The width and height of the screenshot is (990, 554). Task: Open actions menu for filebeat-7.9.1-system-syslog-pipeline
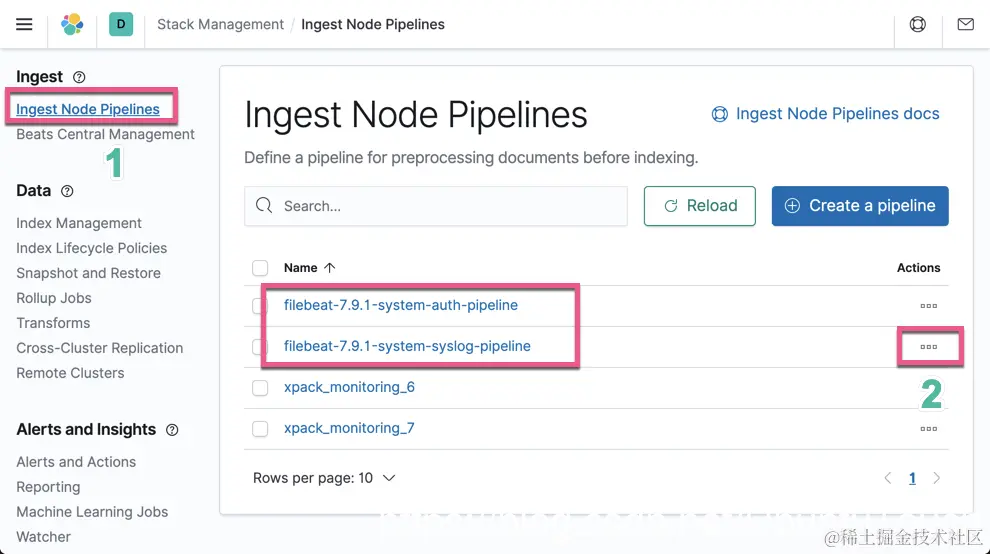928,347
